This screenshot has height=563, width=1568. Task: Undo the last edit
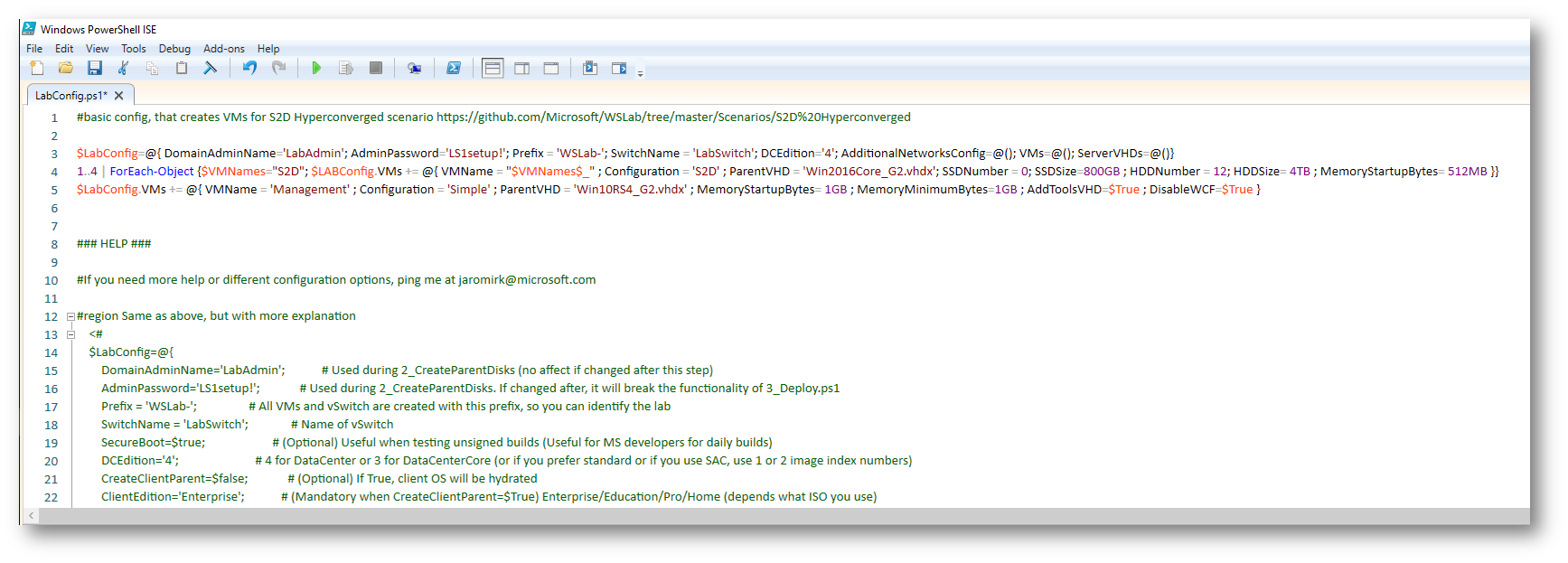[249, 68]
